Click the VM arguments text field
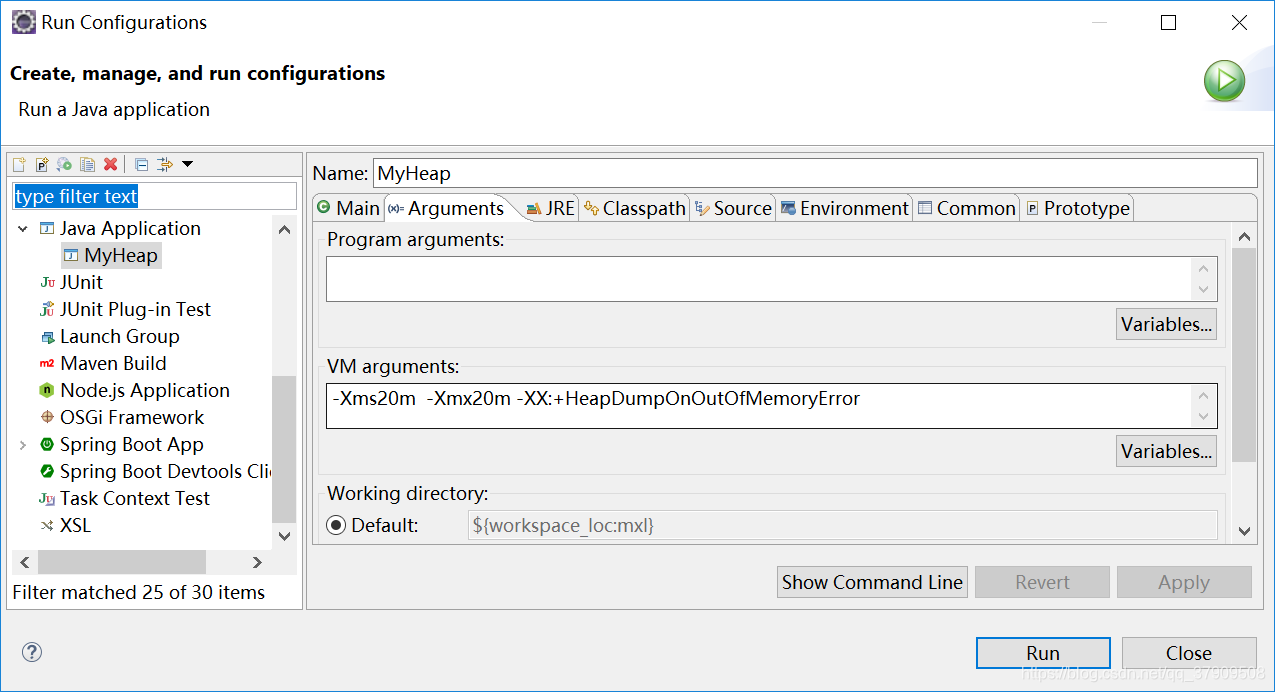 760,405
